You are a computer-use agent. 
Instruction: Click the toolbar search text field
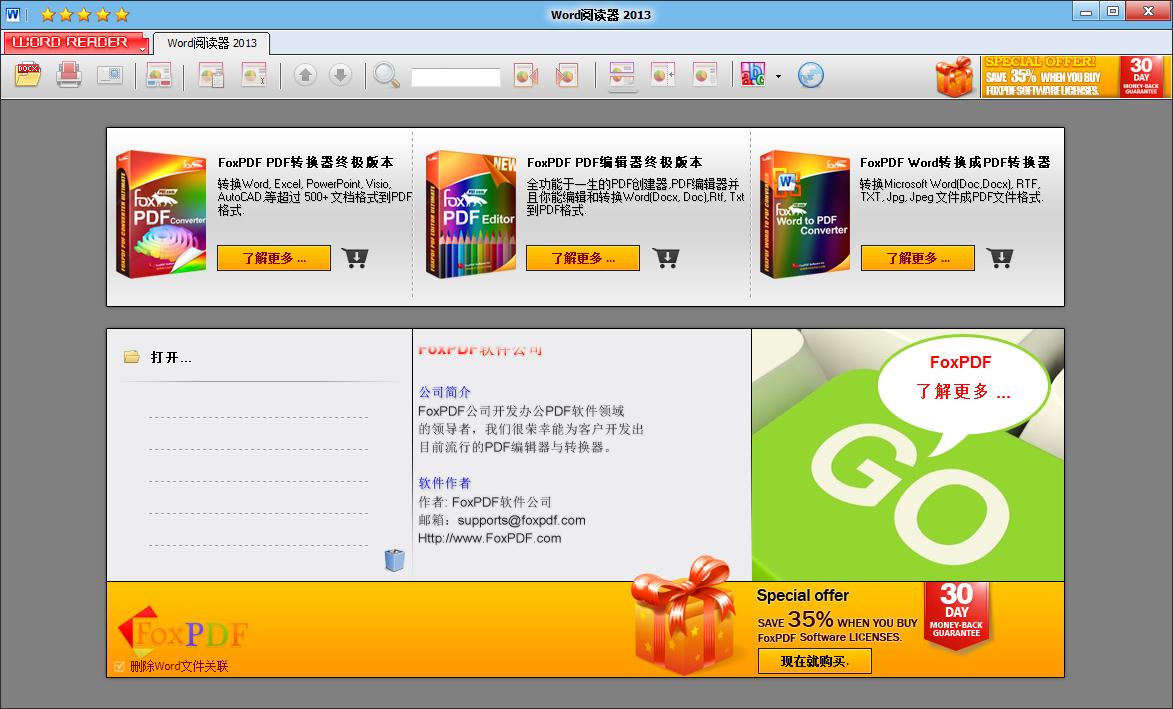pyautogui.click(x=455, y=77)
